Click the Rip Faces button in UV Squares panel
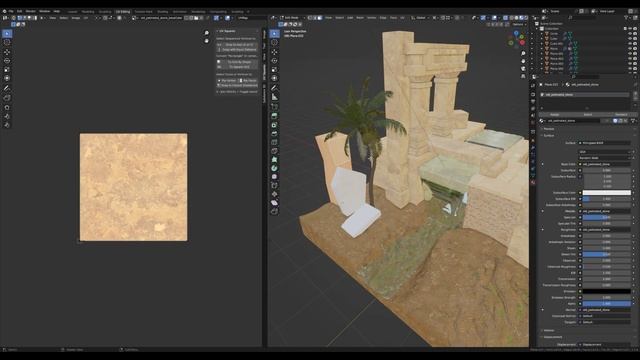 [248, 81]
